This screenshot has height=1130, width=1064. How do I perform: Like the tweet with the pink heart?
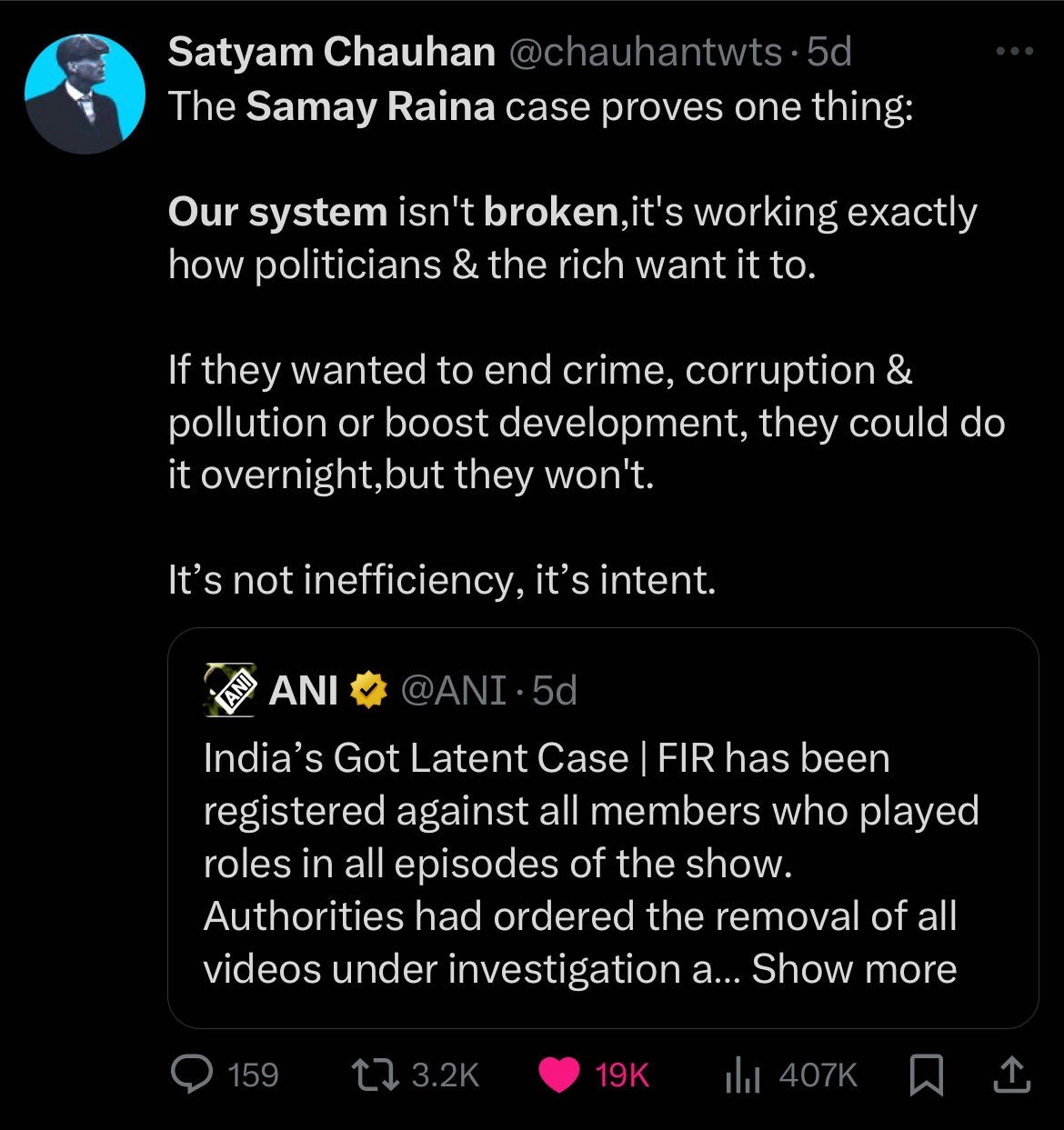click(559, 1075)
